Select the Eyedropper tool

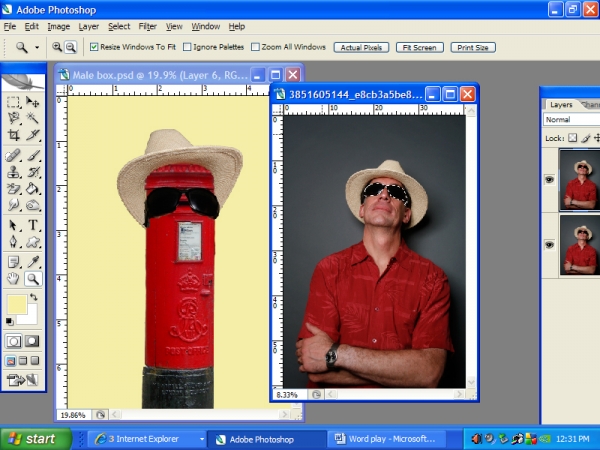(33, 262)
